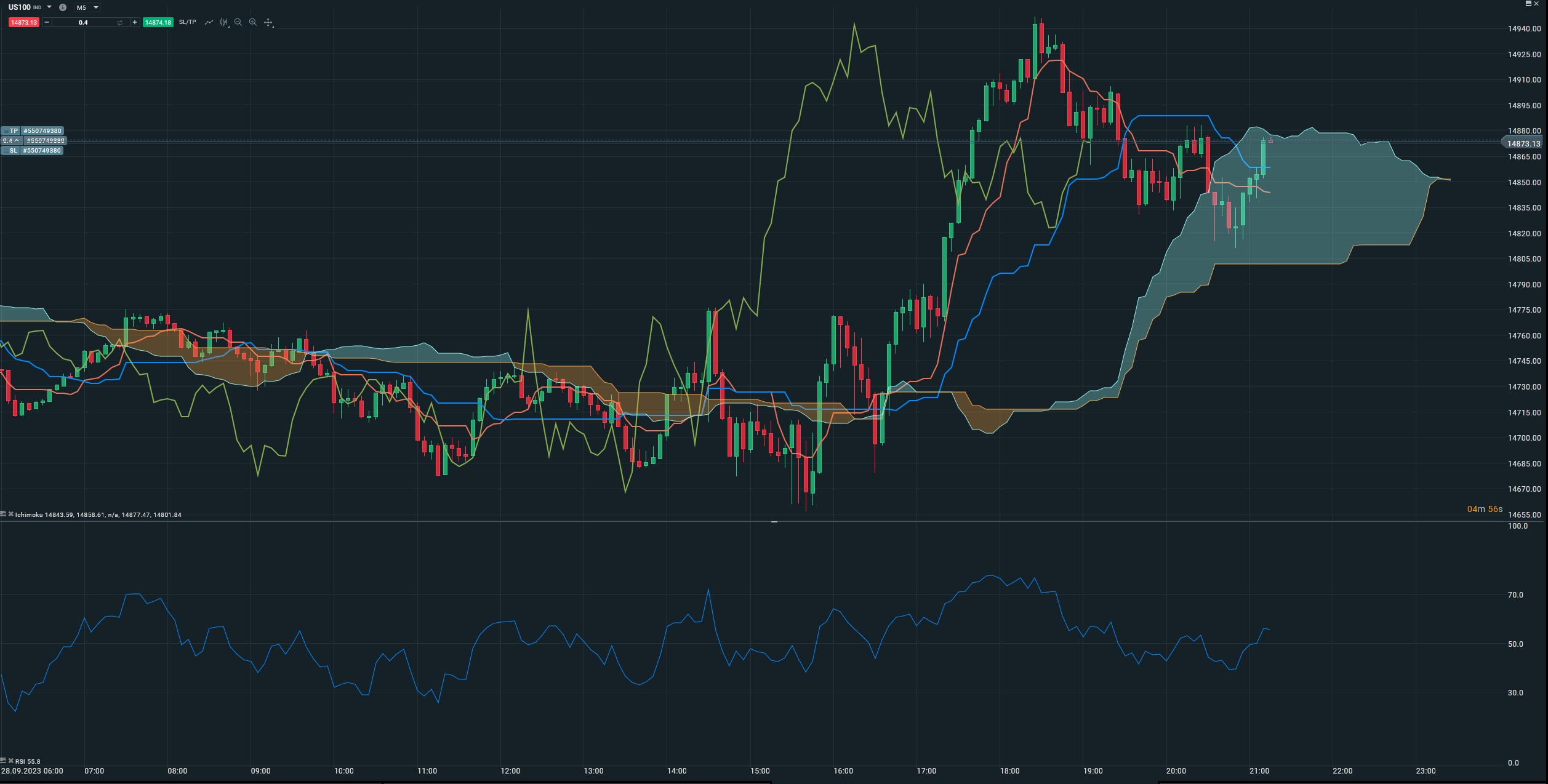Open Ichimoku indicator settings icon

4,514
